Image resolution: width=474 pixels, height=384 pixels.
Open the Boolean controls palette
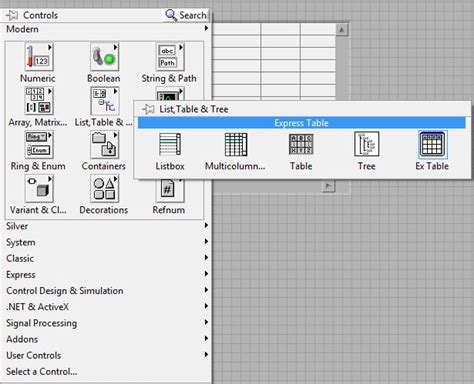[104, 57]
